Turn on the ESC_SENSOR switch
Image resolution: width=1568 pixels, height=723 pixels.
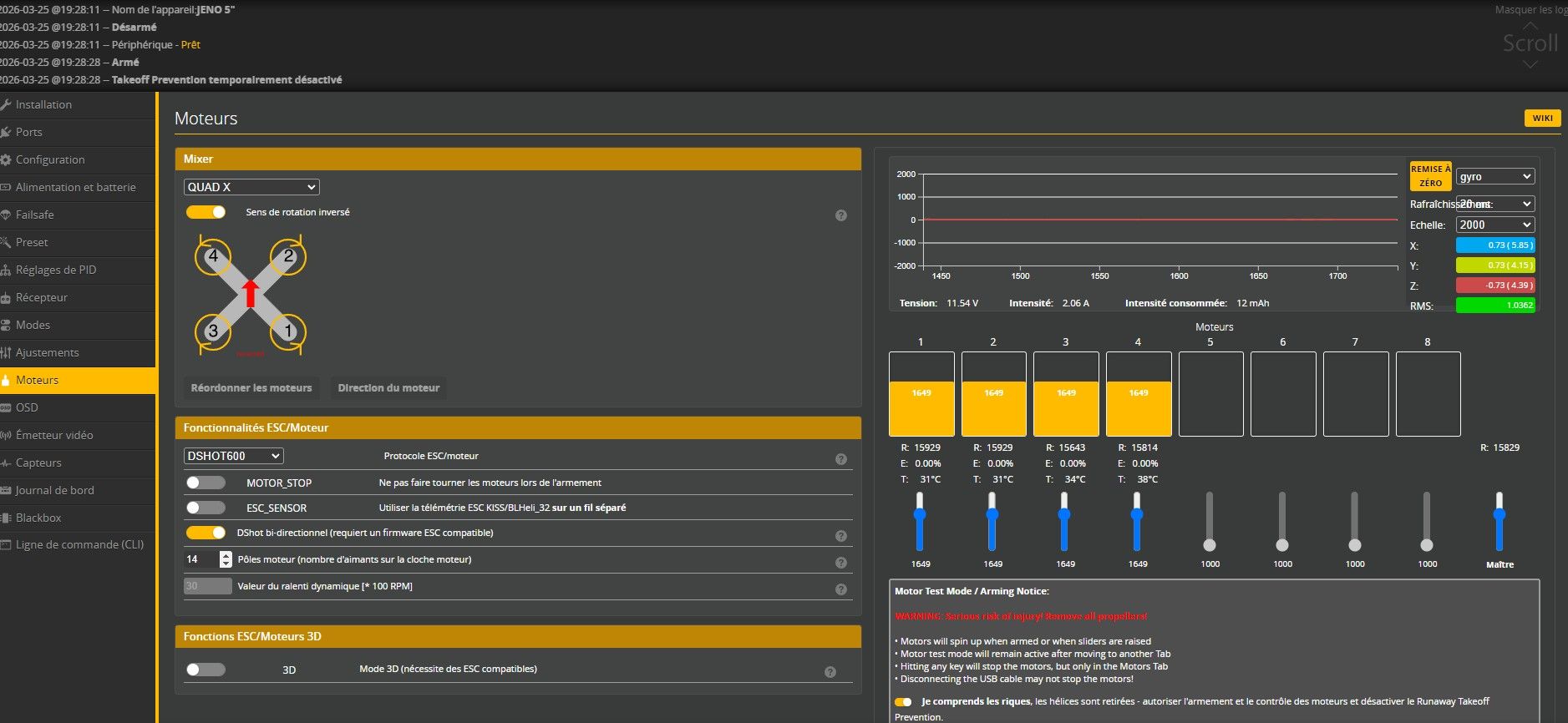point(206,508)
